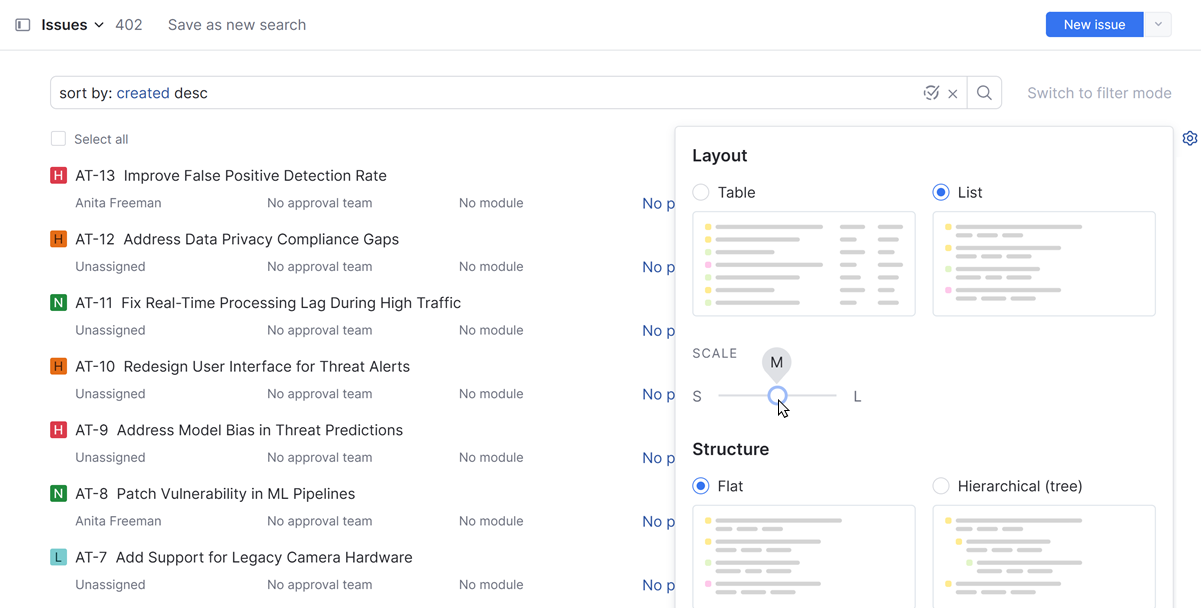Click Unassigned on issue AT-9
Viewport: 1201px width, 608px height.
(x=110, y=458)
